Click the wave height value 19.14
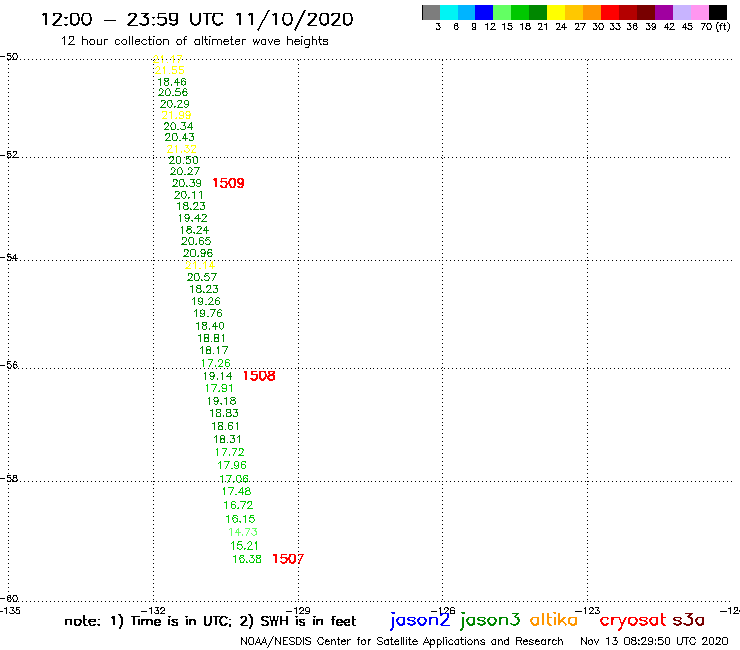The image size is (740, 650). click(218, 376)
